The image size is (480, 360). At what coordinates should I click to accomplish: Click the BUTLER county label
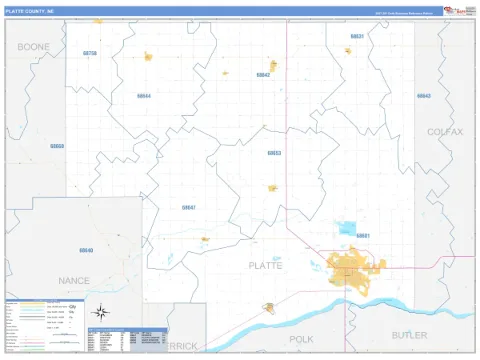click(409, 335)
